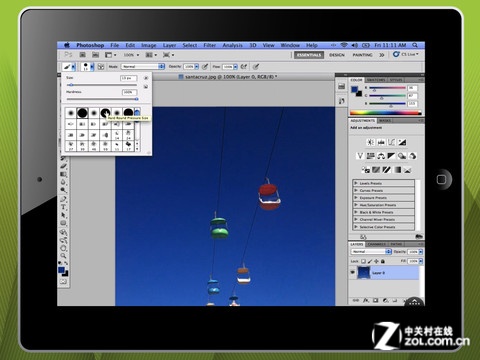480x360 pixels.
Task: Switch to the Channels tab
Action: pyautogui.click(x=377, y=244)
